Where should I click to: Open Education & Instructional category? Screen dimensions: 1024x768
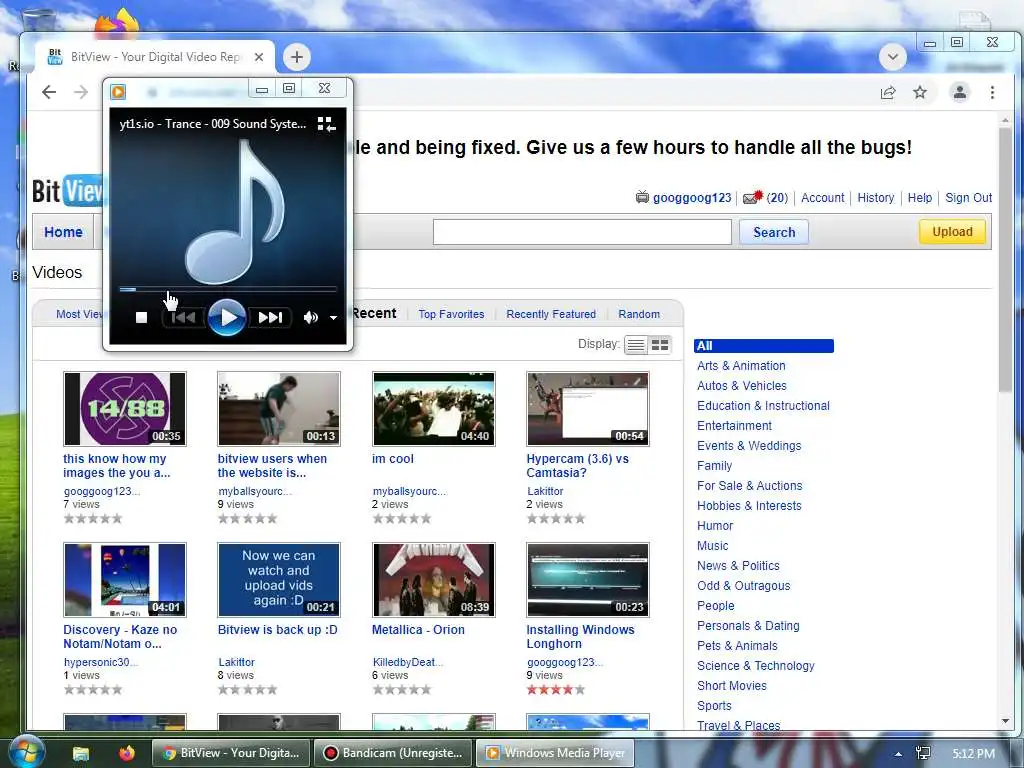pyautogui.click(x=763, y=406)
